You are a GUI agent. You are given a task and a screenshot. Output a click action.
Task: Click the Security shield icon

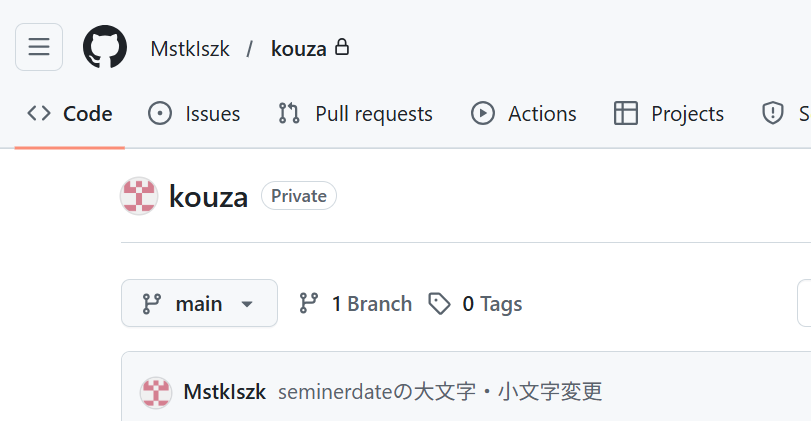(773, 113)
